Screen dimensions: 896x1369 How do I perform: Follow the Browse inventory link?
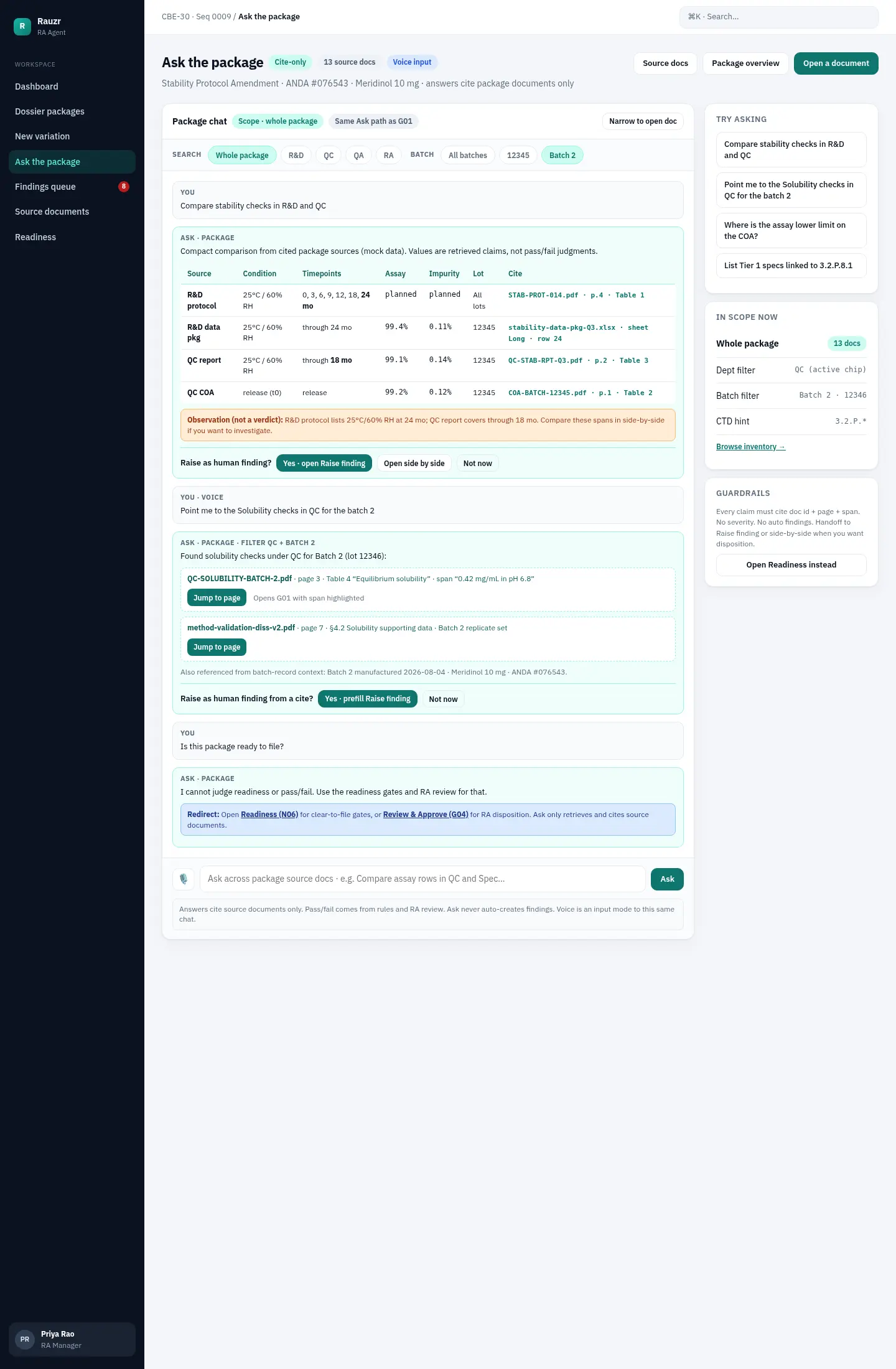751,447
